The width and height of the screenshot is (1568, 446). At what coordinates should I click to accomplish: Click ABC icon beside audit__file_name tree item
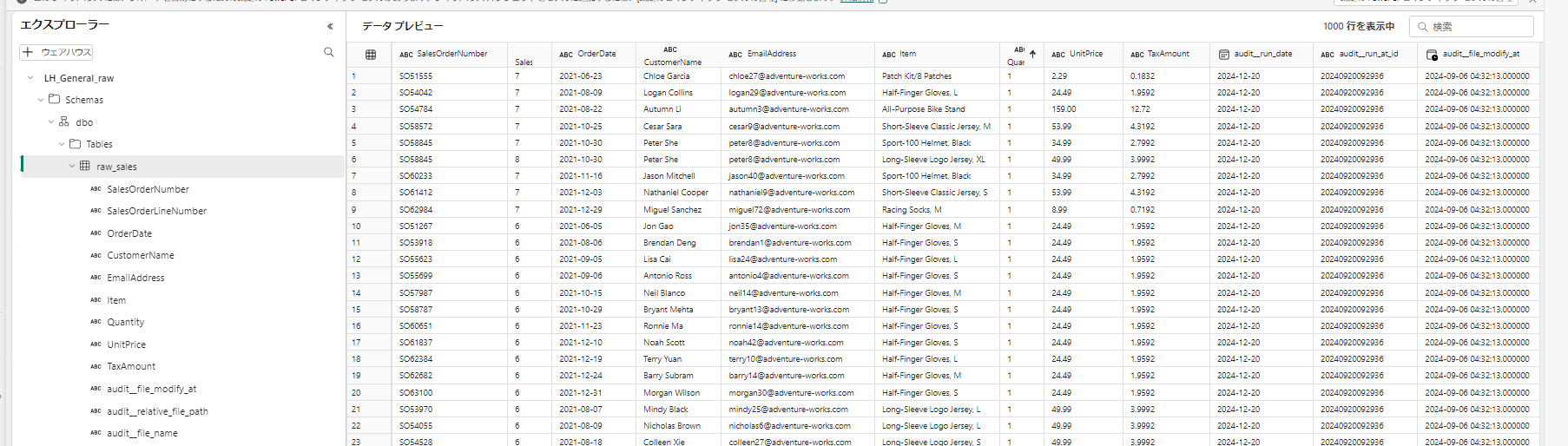point(96,433)
